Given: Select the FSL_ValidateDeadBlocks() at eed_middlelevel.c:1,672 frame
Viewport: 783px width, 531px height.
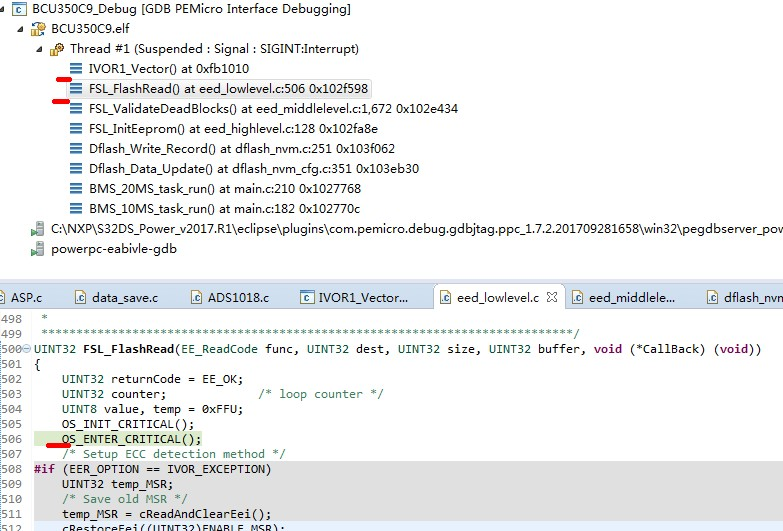Looking at the screenshot, I should pos(274,108).
